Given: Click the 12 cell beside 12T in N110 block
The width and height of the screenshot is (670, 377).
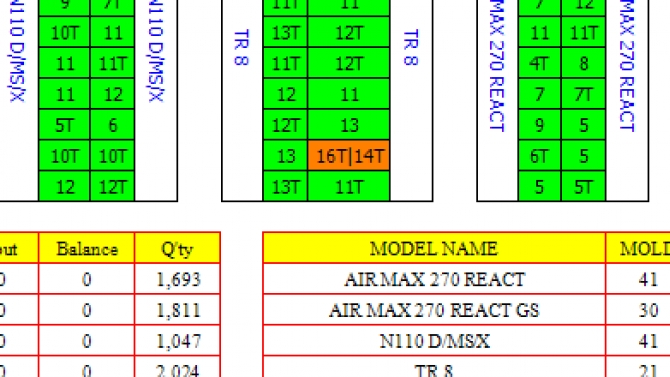Looking at the screenshot, I should tap(64, 186).
